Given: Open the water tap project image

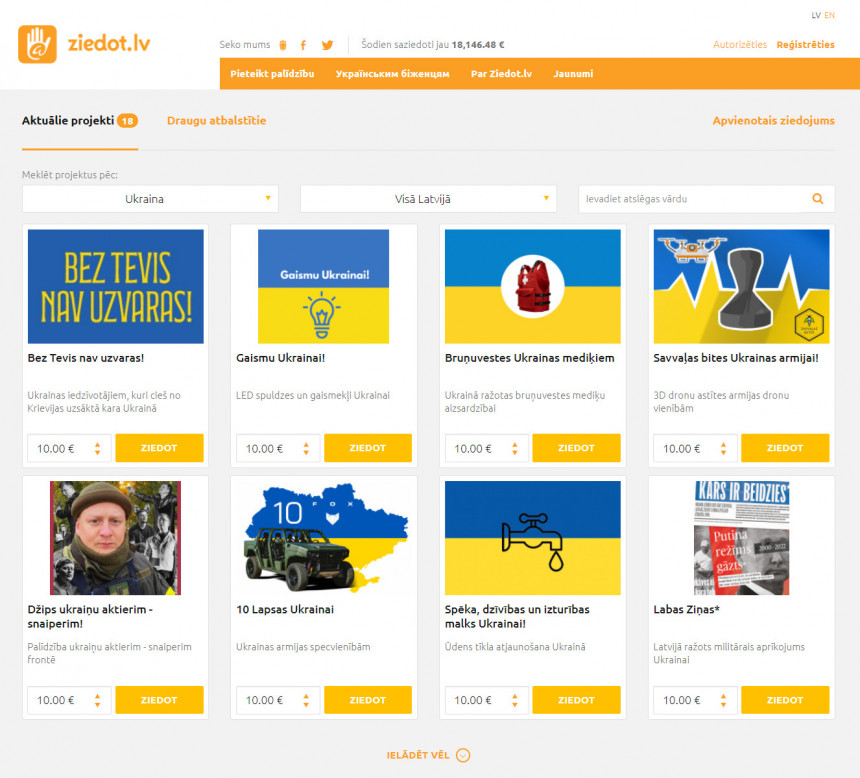Looking at the screenshot, I should pyautogui.click(x=533, y=538).
